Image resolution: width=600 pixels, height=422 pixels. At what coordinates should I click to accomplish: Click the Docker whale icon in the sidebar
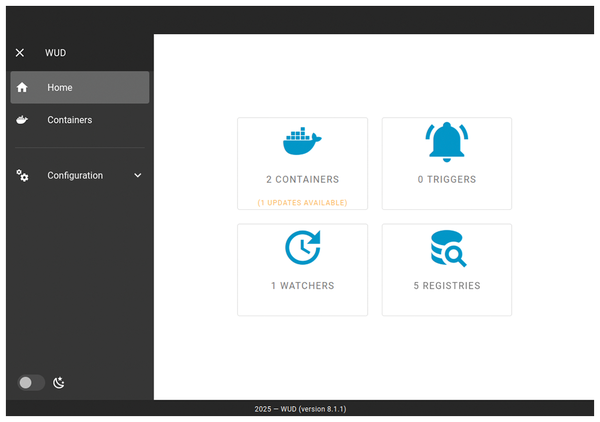pyautogui.click(x=22, y=120)
